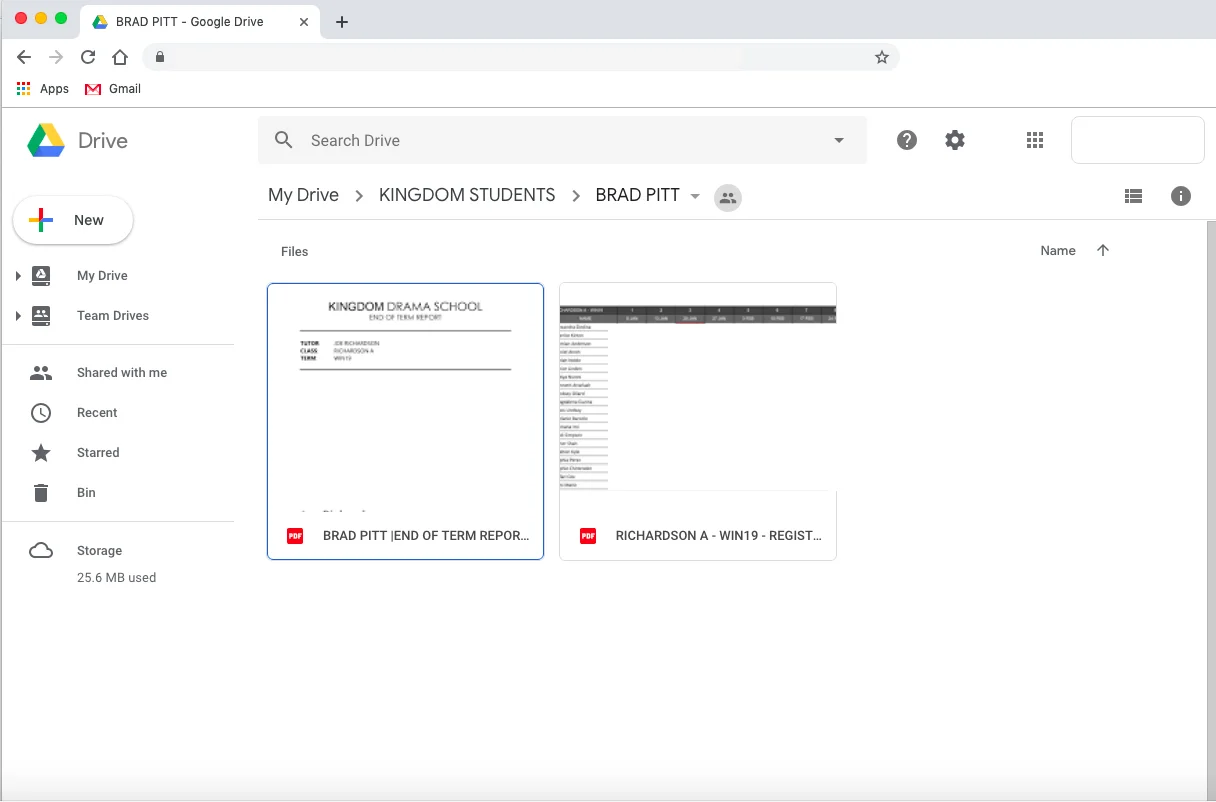This screenshot has height=802, width=1216.
Task: Go forward in browser
Action: pos(56,57)
